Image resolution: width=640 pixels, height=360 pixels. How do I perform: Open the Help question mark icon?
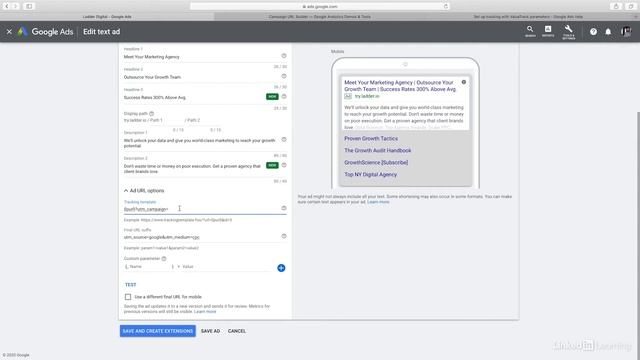(x=593, y=31)
